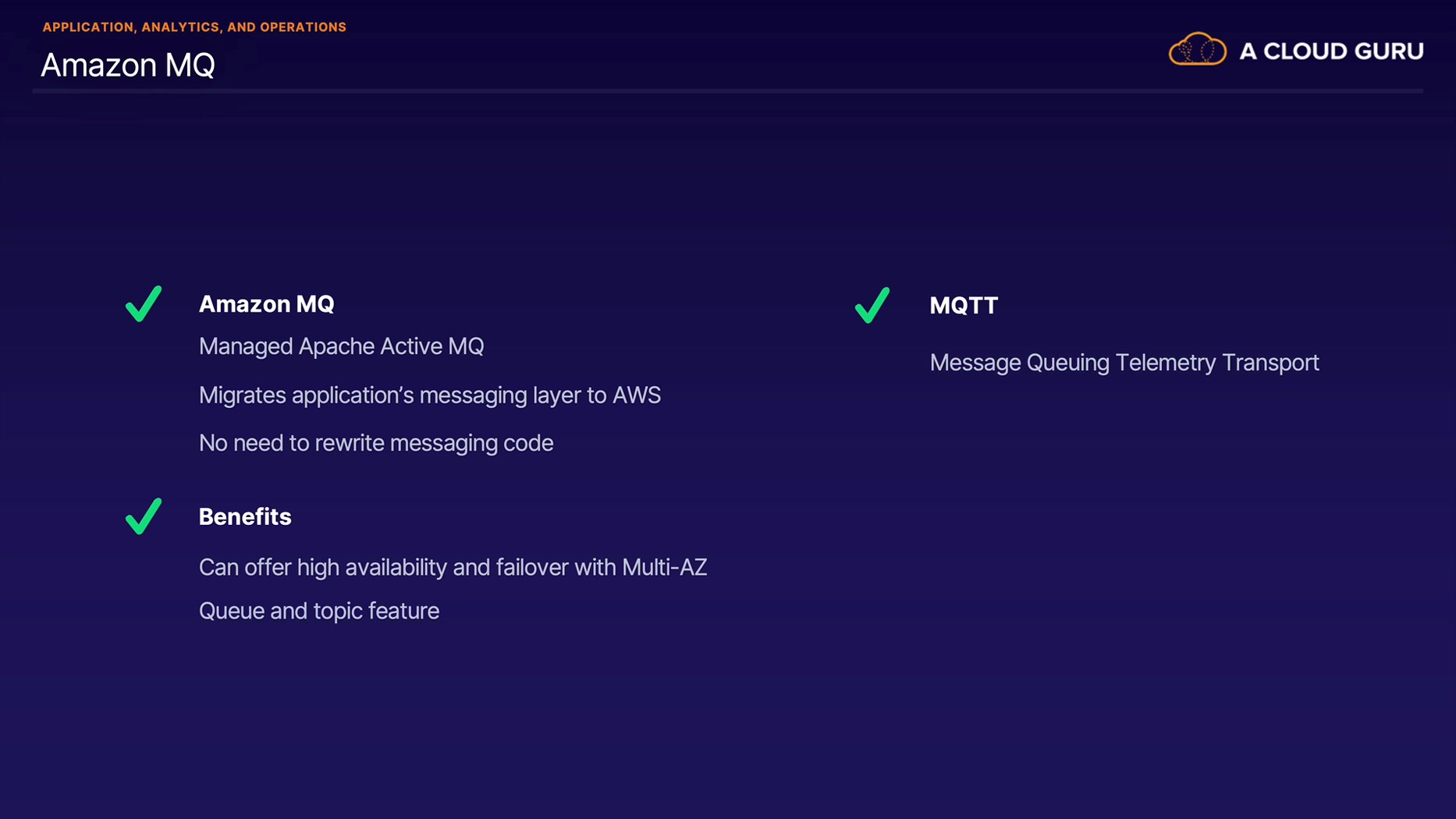Click the green checkmark beside MQTT
1456x819 pixels.
point(872,305)
